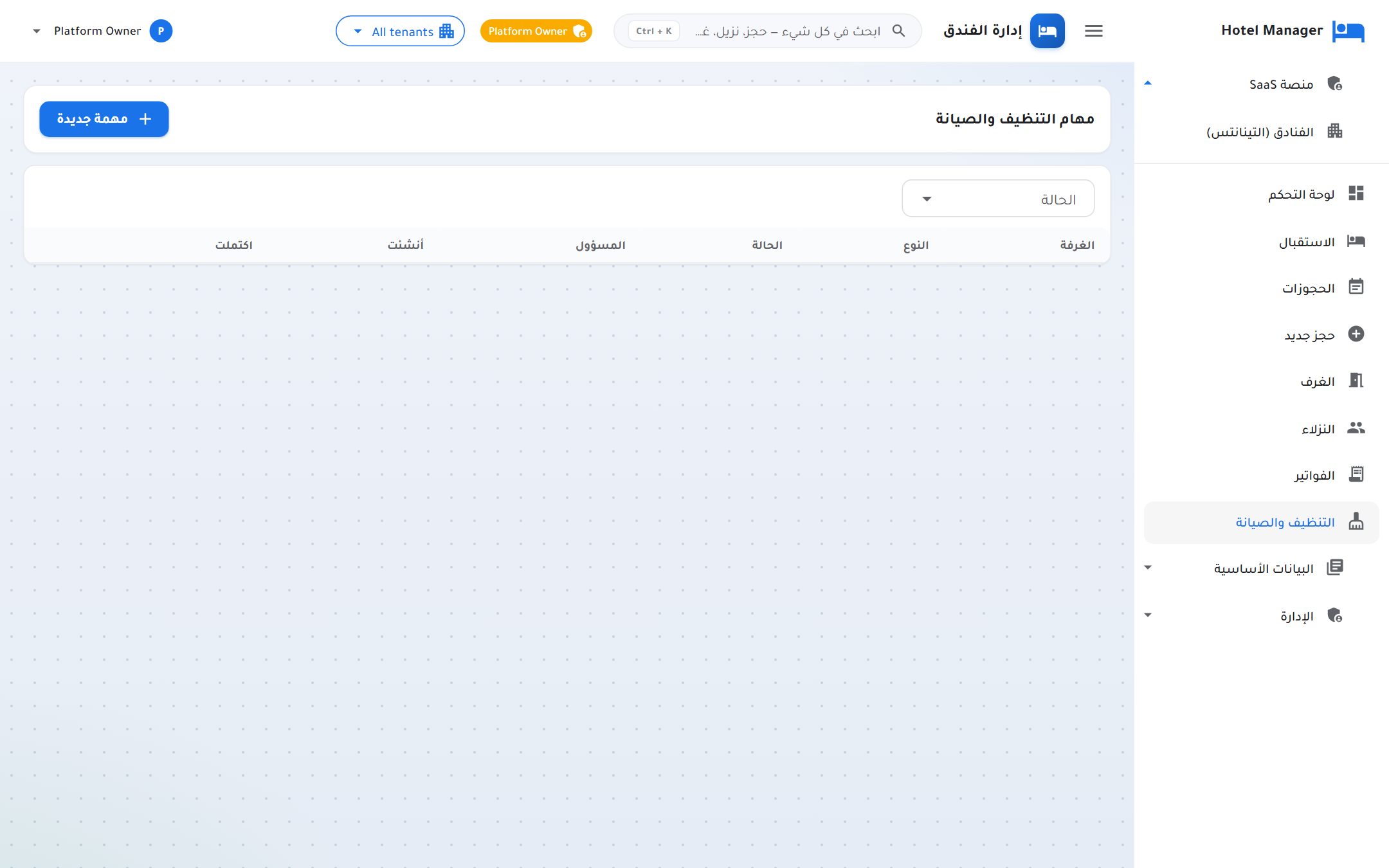The image size is (1389, 868).
Task: Go to لوحة التحكم menu item
Action: pyautogui.click(x=1261, y=194)
